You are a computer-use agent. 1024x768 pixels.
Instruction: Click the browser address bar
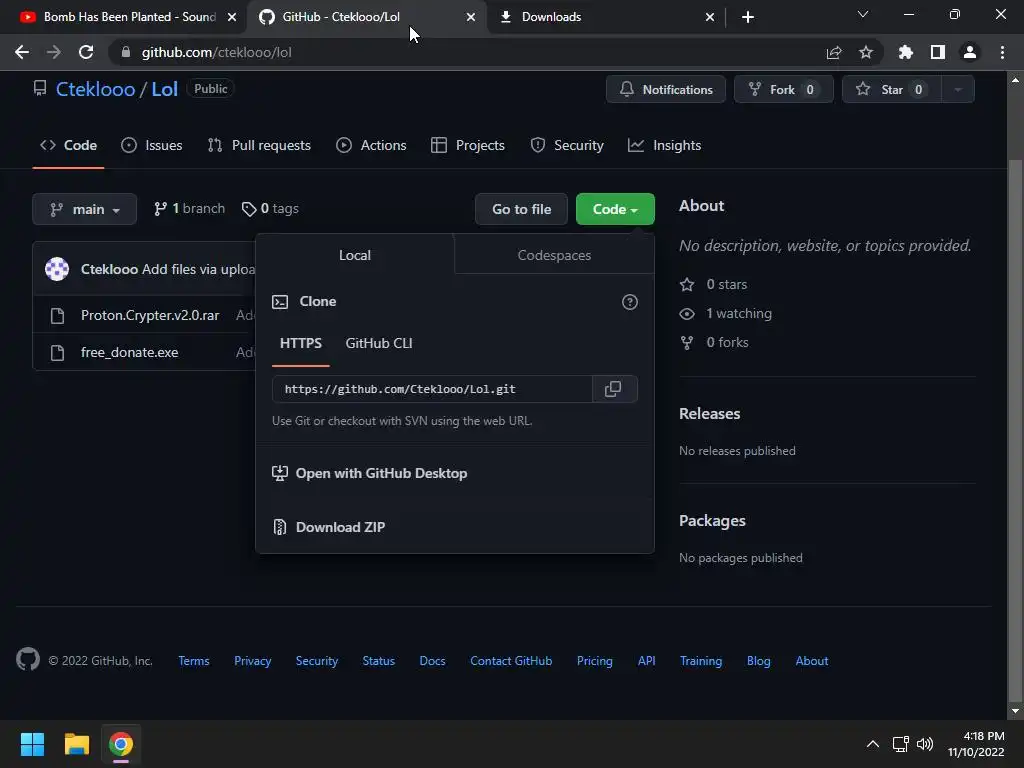point(470,52)
